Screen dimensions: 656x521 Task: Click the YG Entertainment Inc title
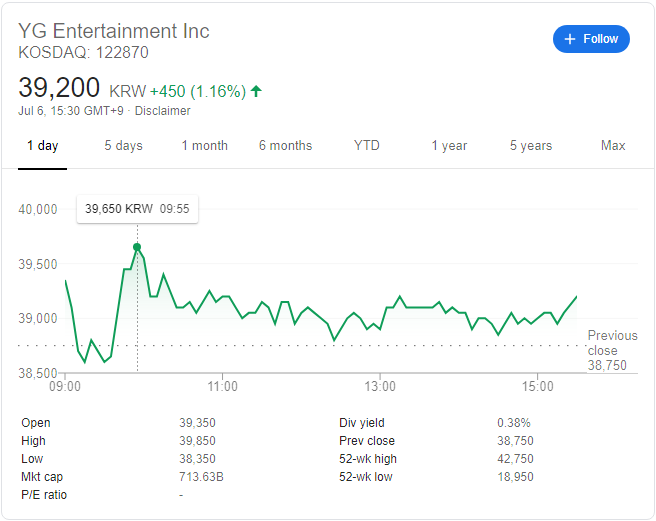(114, 31)
